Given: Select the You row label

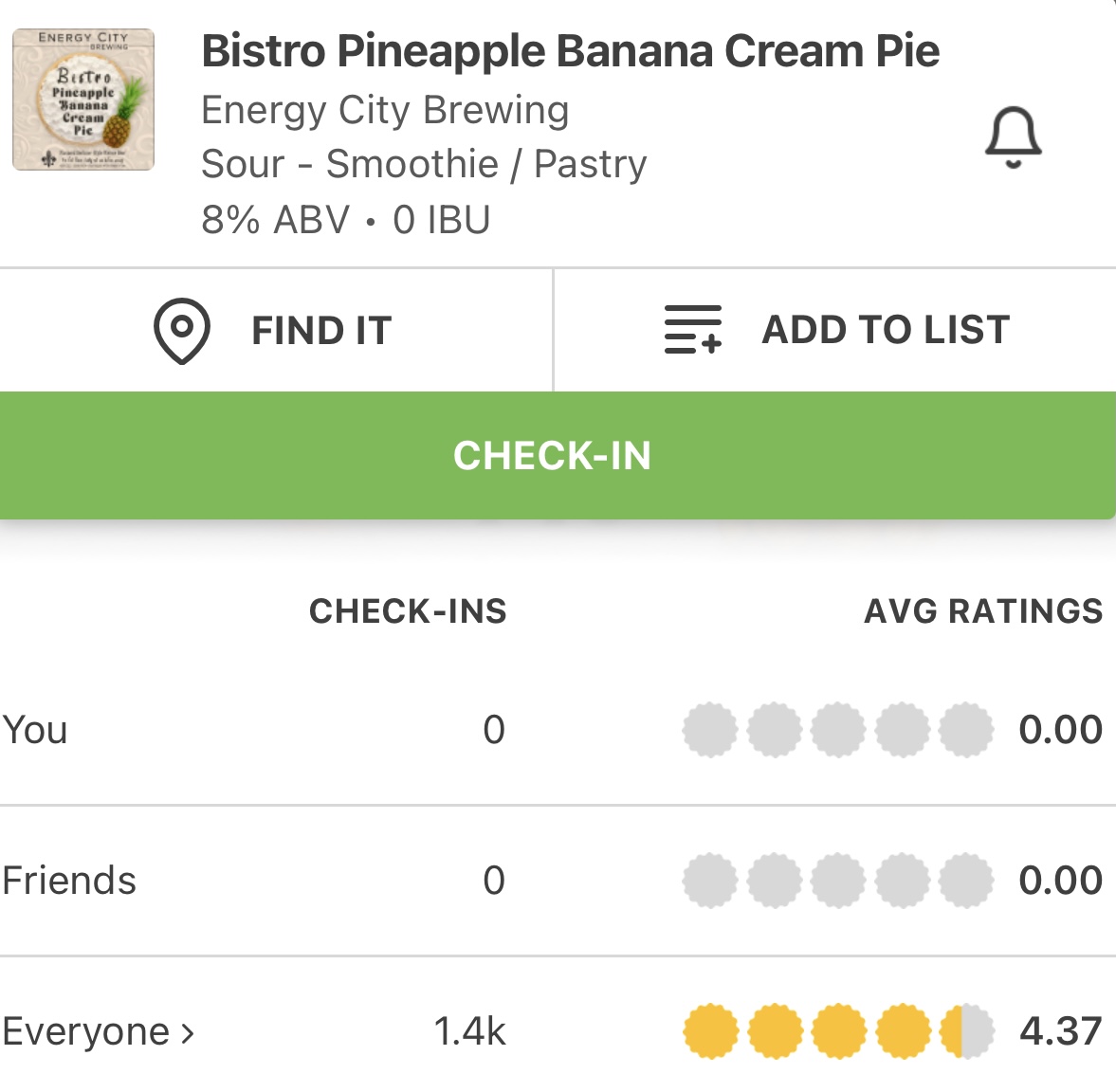Looking at the screenshot, I should click(x=35, y=730).
